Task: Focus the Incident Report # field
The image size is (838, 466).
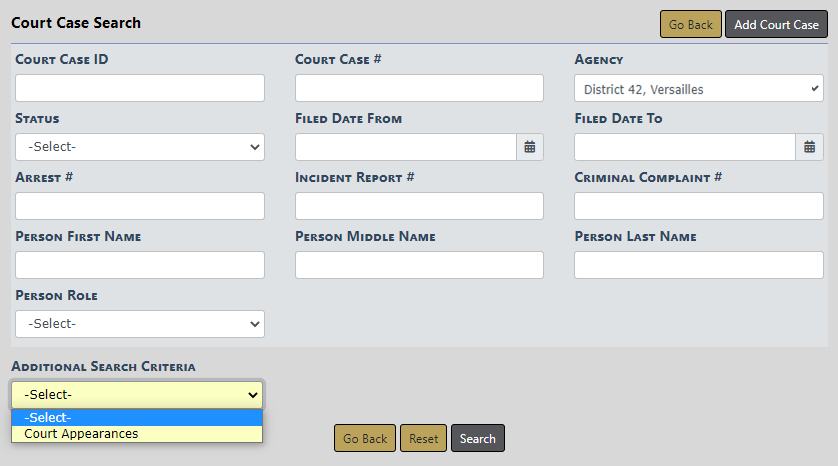Action: tap(419, 206)
